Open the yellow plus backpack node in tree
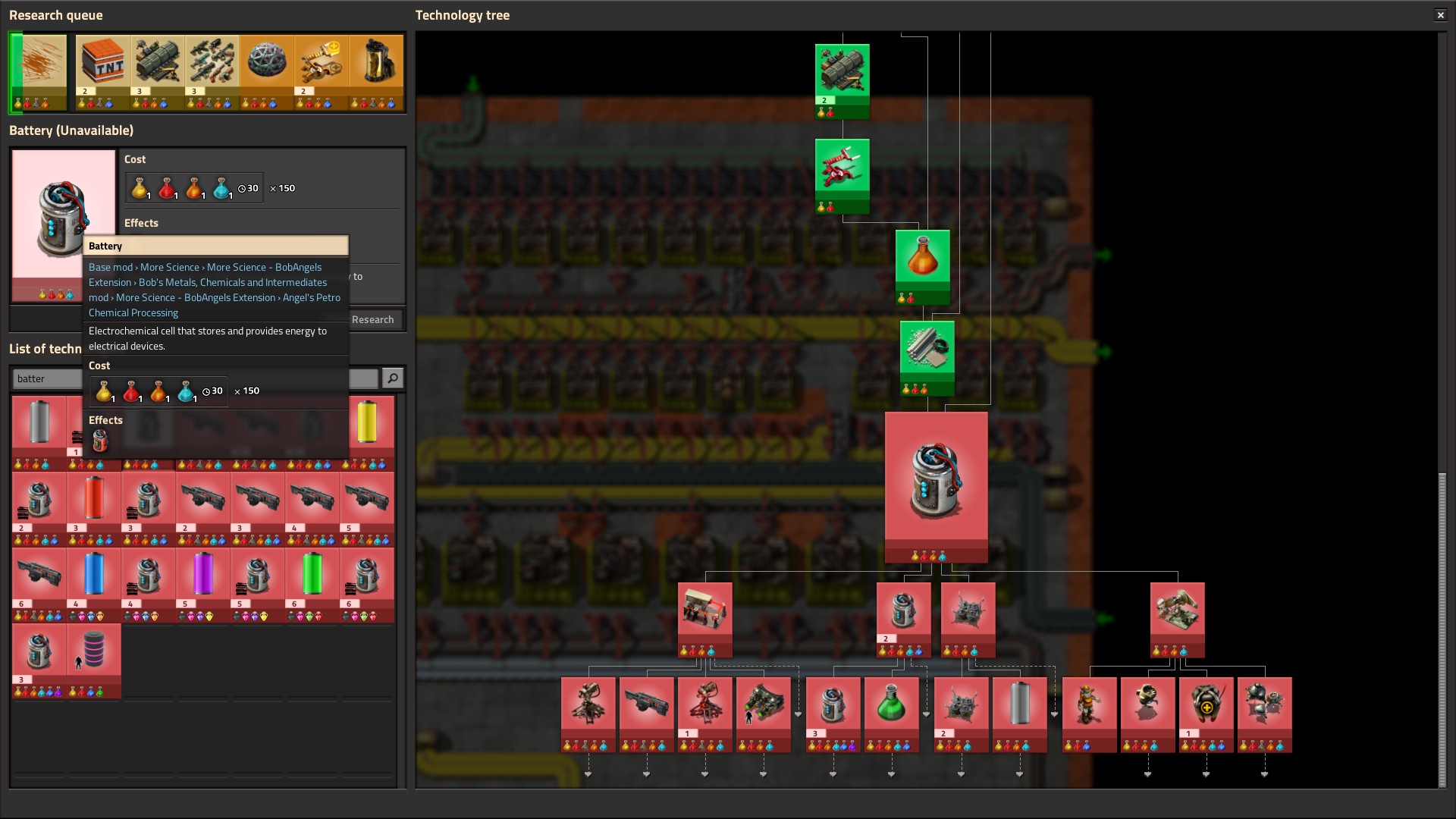Image resolution: width=1456 pixels, height=819 pixels. point(1206,714)
